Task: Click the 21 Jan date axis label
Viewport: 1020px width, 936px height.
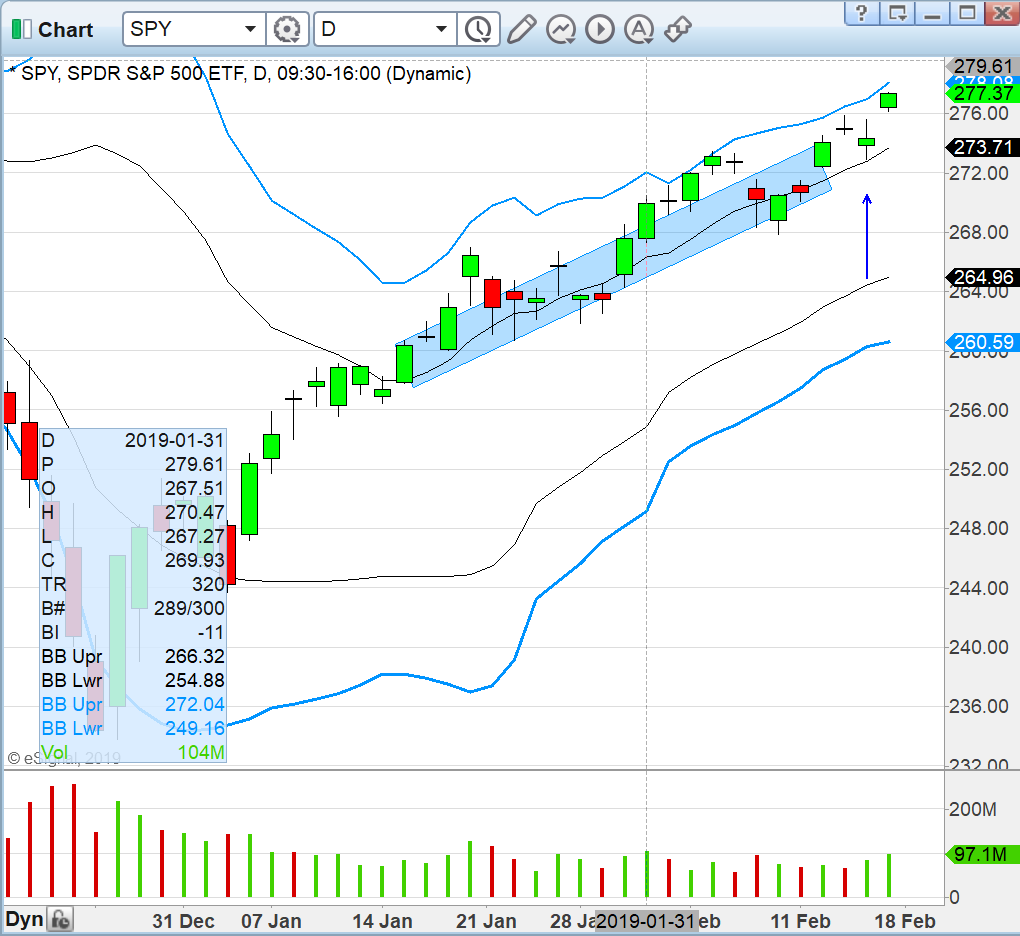Action: 487,921
